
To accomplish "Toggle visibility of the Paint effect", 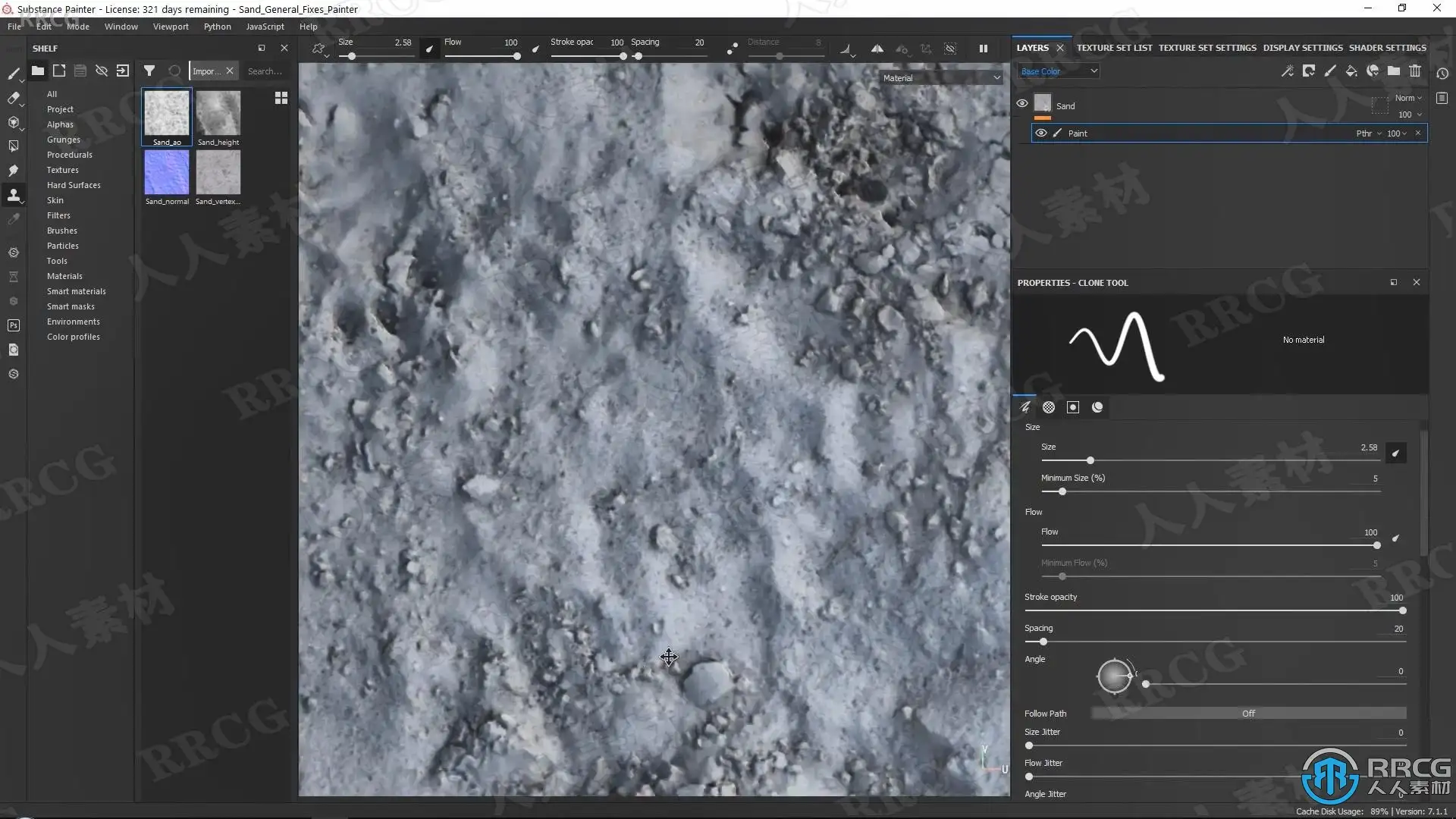I will point(1041,133).
